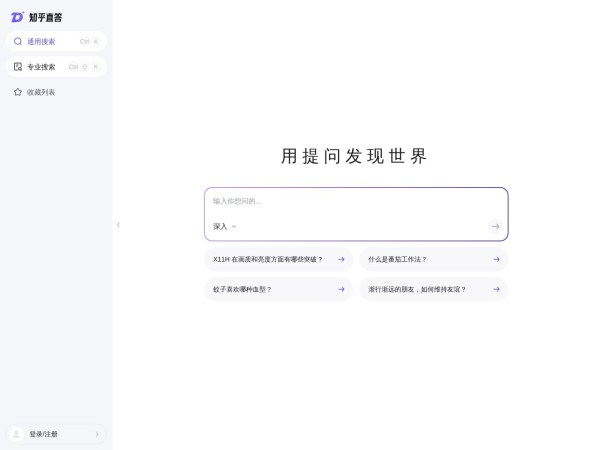Click the arrow next to 什么是番茄工作法
Screen dimensions: 600x450
496,259
